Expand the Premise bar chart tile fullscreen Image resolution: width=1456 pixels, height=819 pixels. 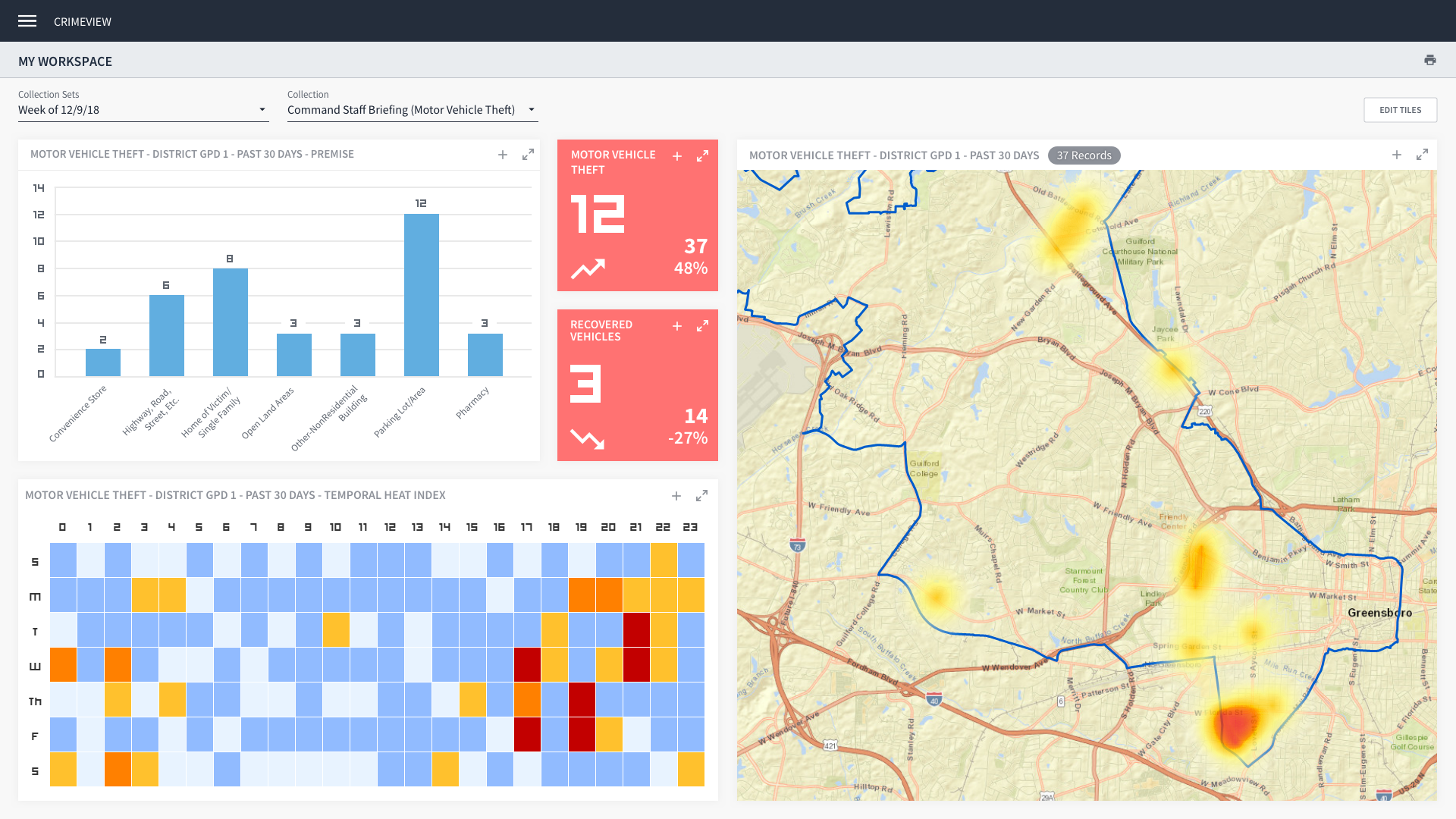tap(528, 155)
